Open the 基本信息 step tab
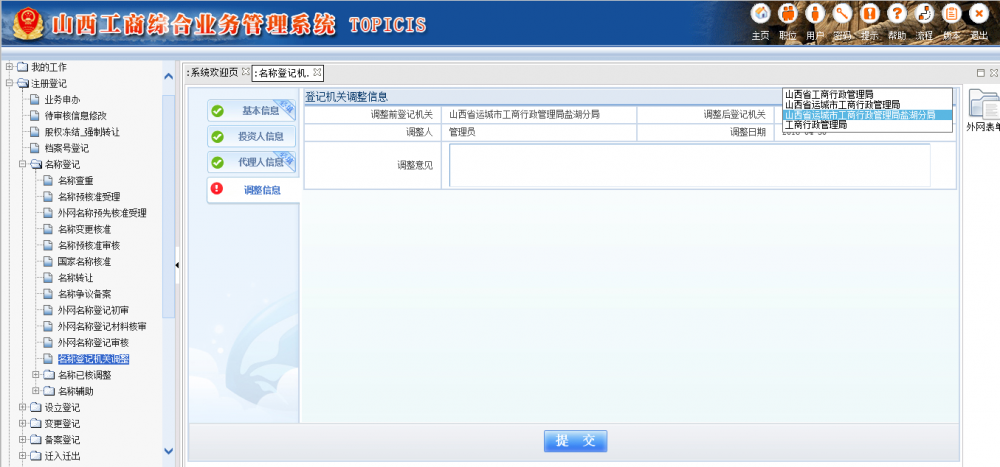 pos(252,111)
